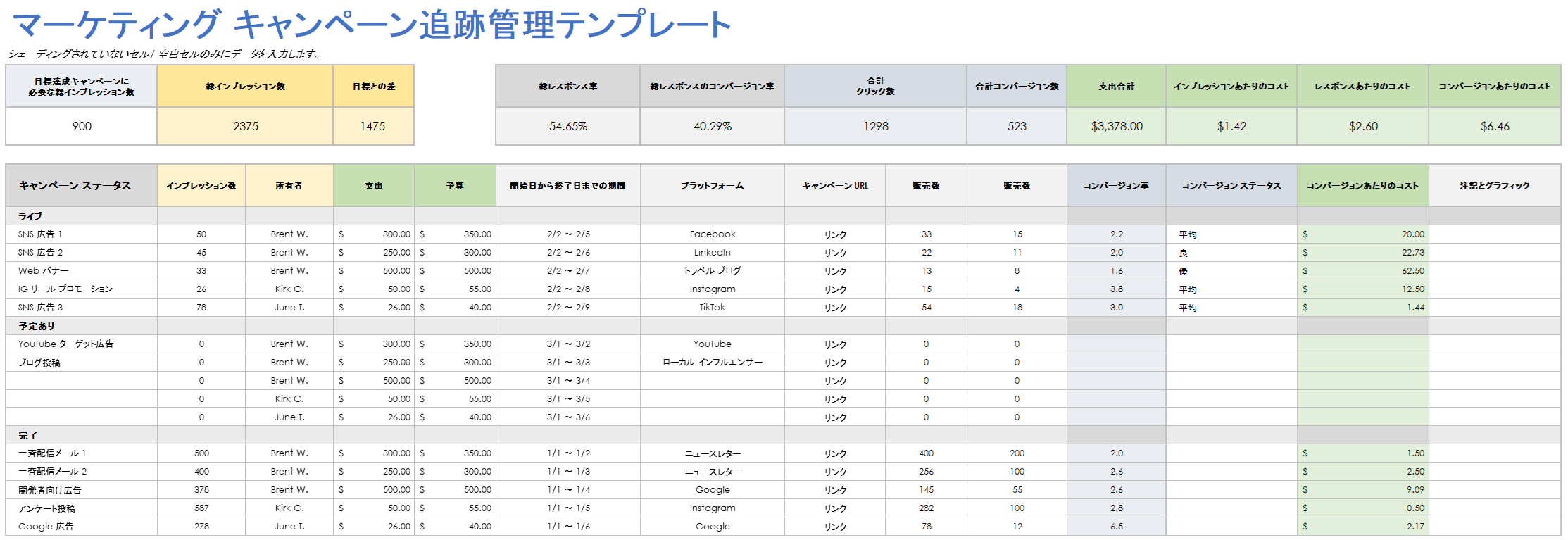Screen dimensions: 1568x540
Task: Follow the リンク for Web バナー
Action: coord(835,271)
